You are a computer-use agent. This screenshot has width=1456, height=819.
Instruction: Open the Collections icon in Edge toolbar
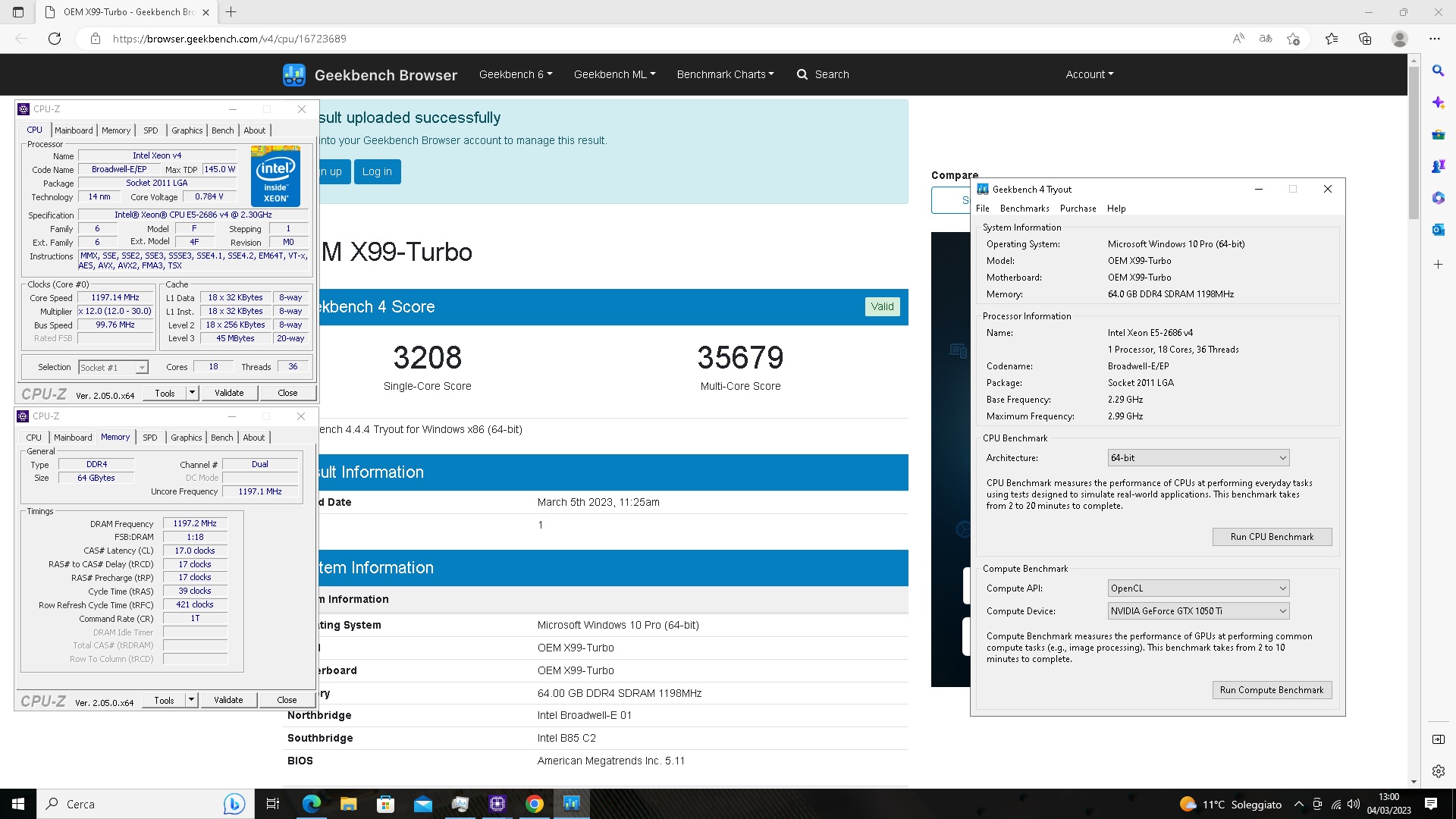pyautogui.click(x=1365, y=39)
